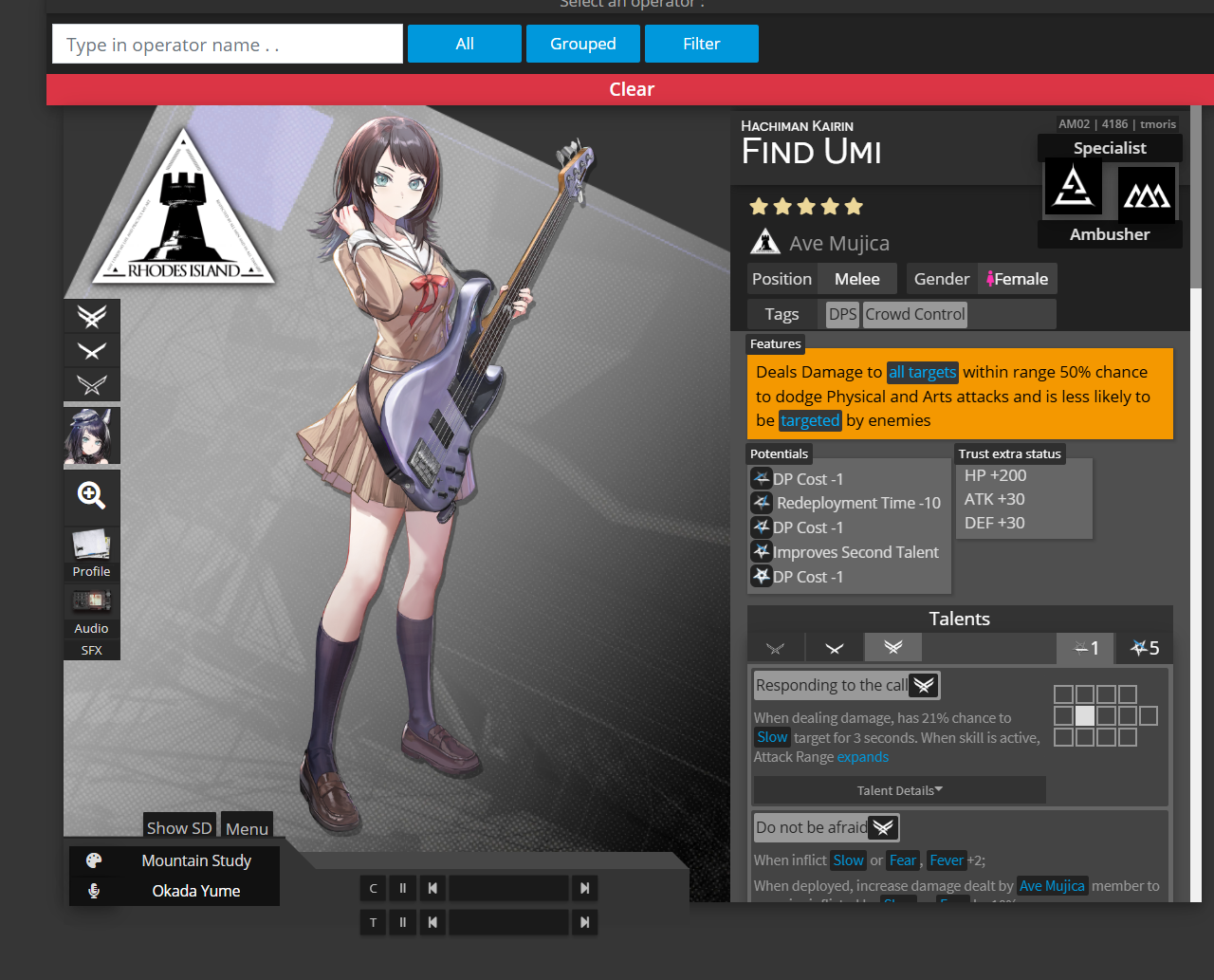
Task: Toggle Show SD view
Action: pyautogui.click(x=179, y=827)
